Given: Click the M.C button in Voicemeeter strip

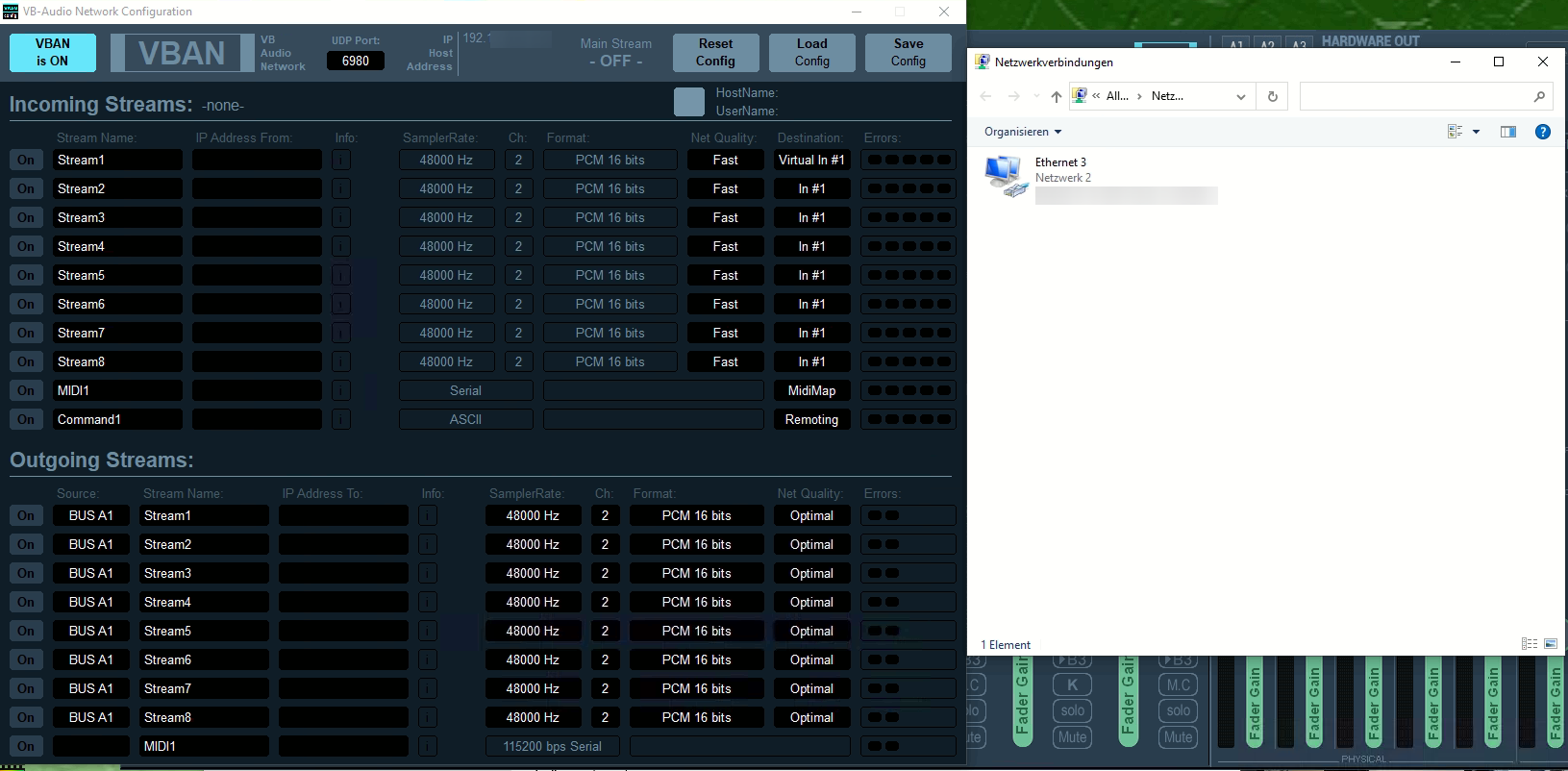Looking at the screenshot, I should [x=1179, y=685].
